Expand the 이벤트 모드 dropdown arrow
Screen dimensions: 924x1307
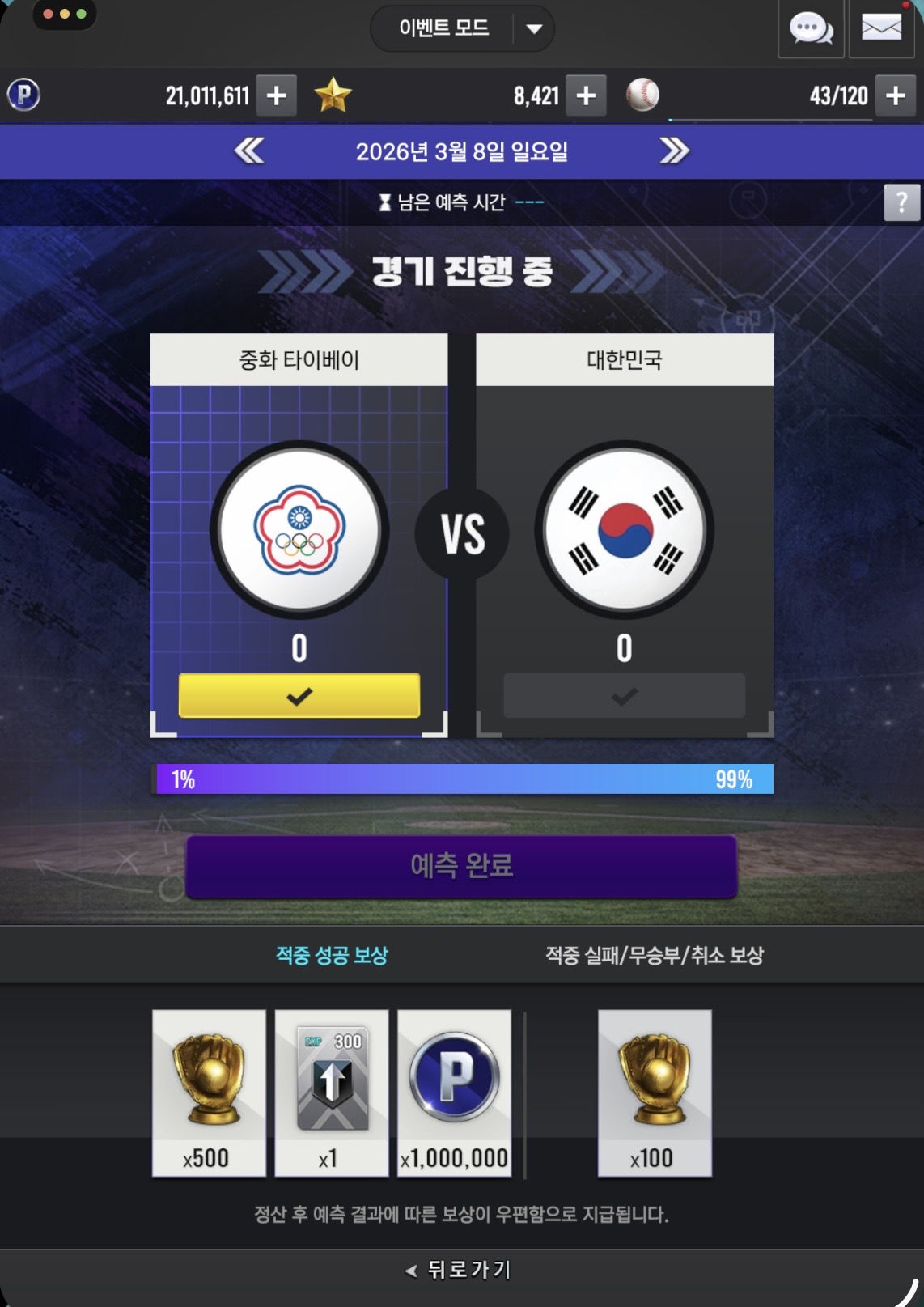coord(534,29)
